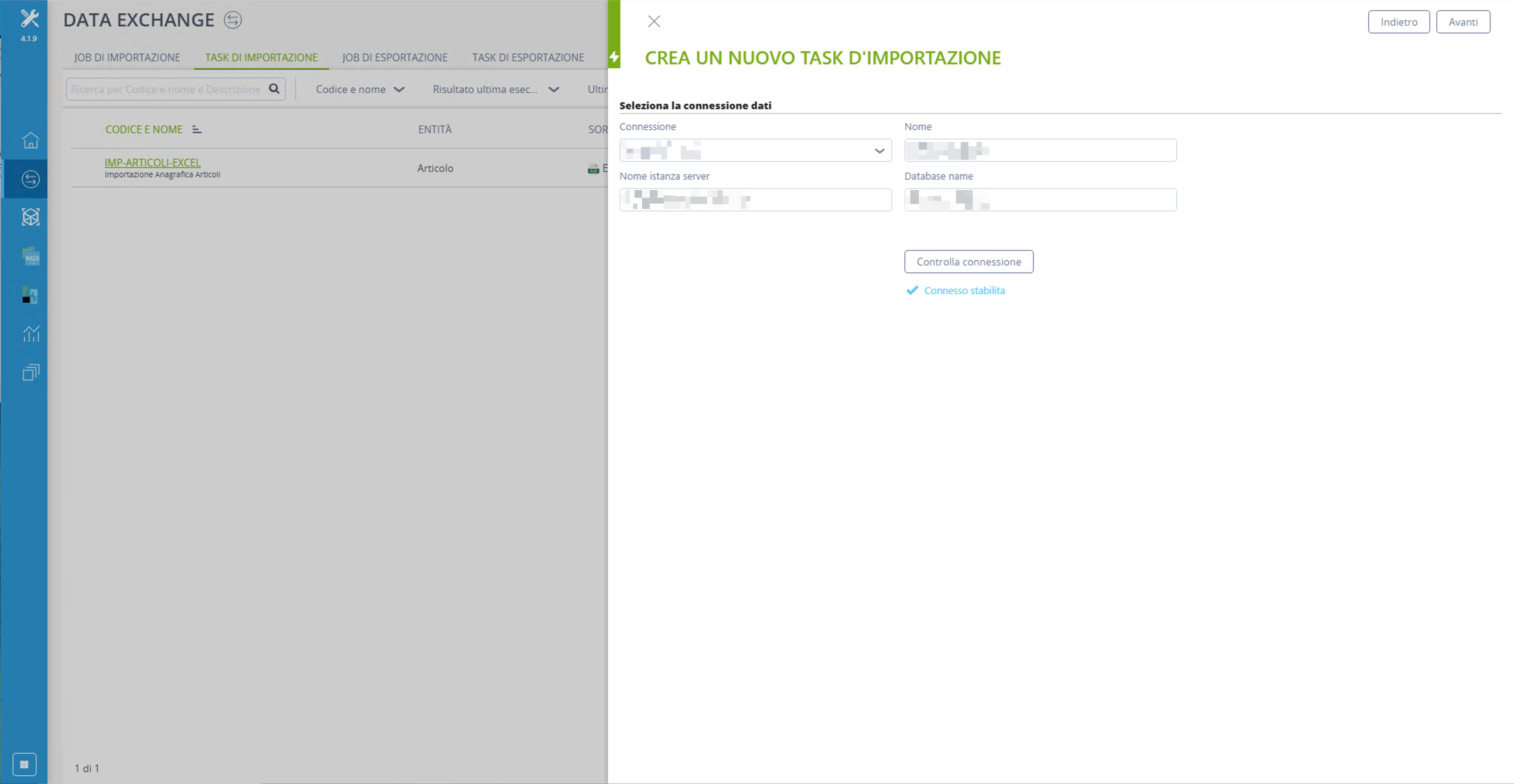Click the Nome input field

1040,151
